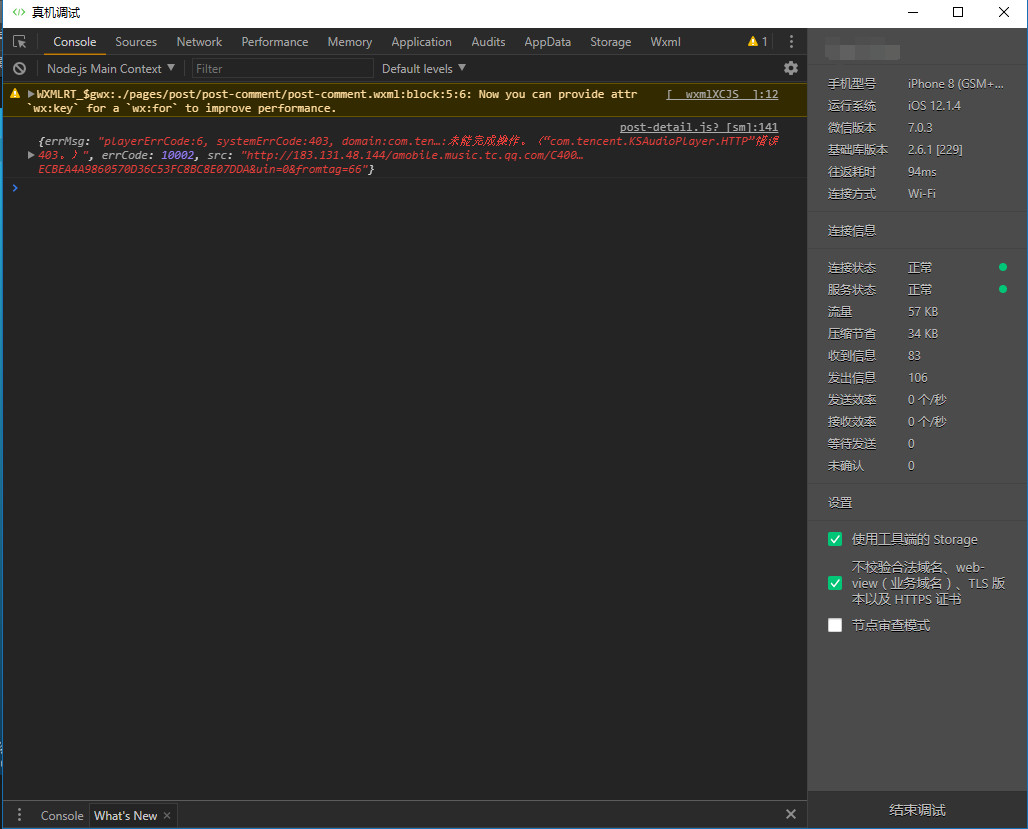Open the bottom drawer three-dot menu
The height and width of the screenshot is (829, 1028).
pos(19,815)
